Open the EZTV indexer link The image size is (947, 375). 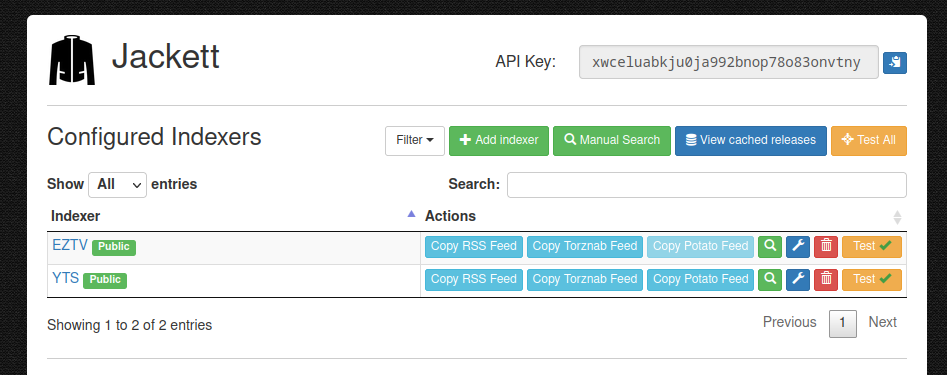70,245
